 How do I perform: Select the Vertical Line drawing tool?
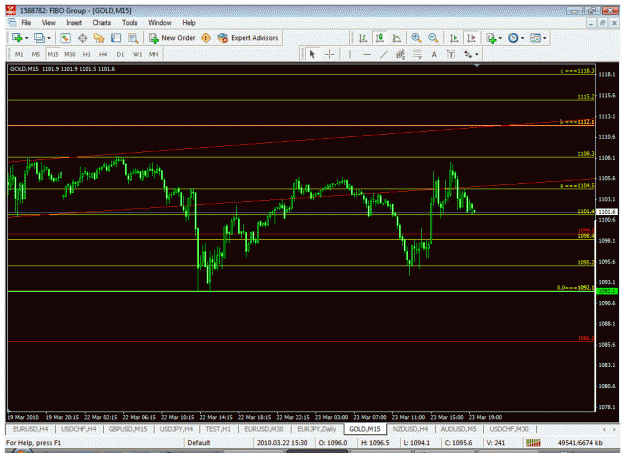pos(350,54)
